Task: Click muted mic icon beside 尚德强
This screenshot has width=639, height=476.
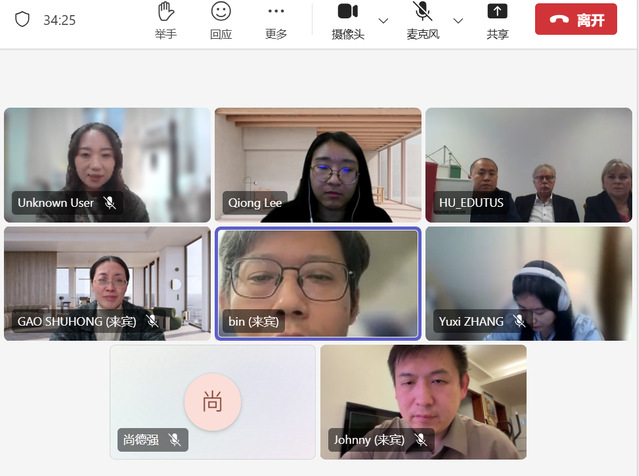Action: [175, 439]
